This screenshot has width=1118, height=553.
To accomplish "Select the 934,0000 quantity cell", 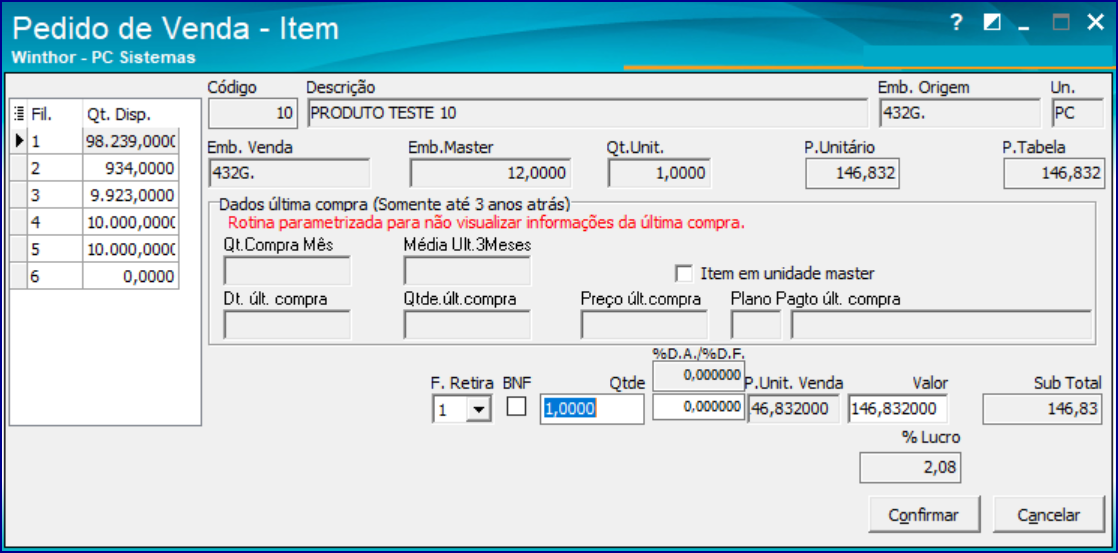I will [x=130, y=168].
